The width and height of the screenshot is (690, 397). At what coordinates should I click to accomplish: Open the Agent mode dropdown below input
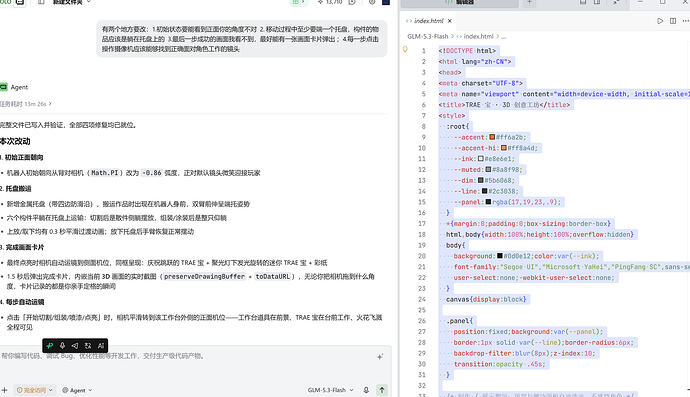coord(77,390)
